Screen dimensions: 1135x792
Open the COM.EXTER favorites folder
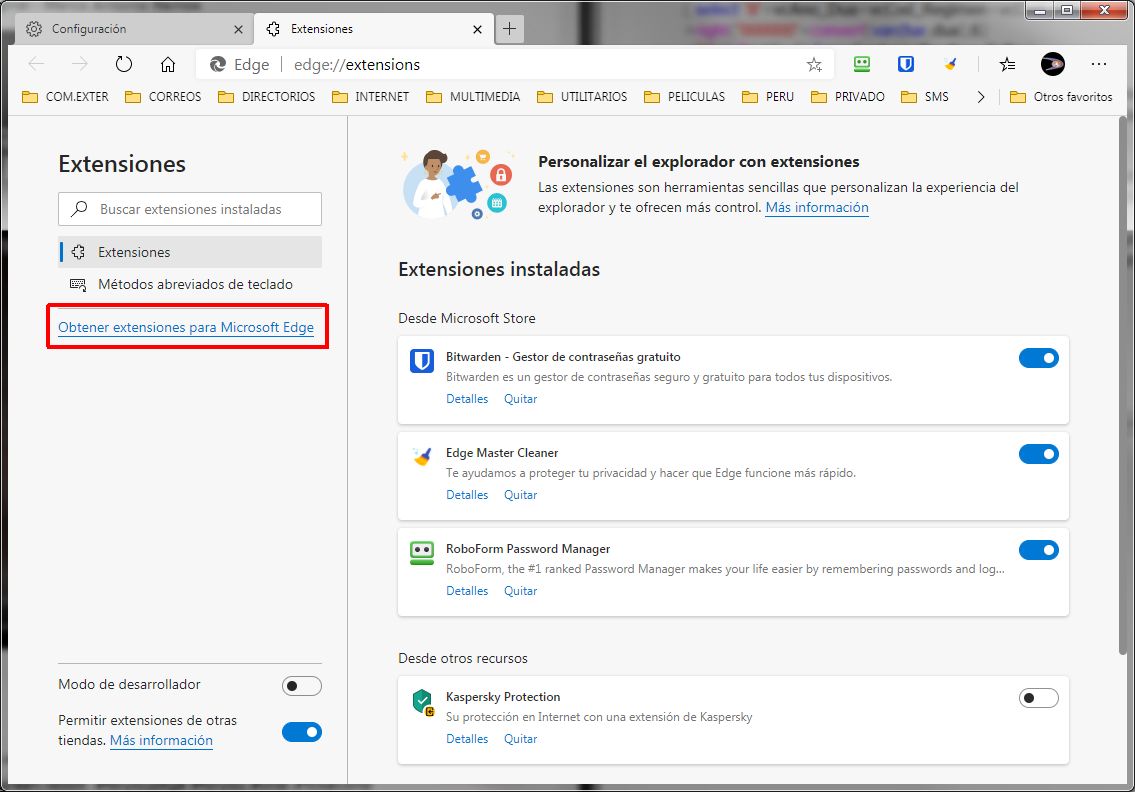point(66,96)
